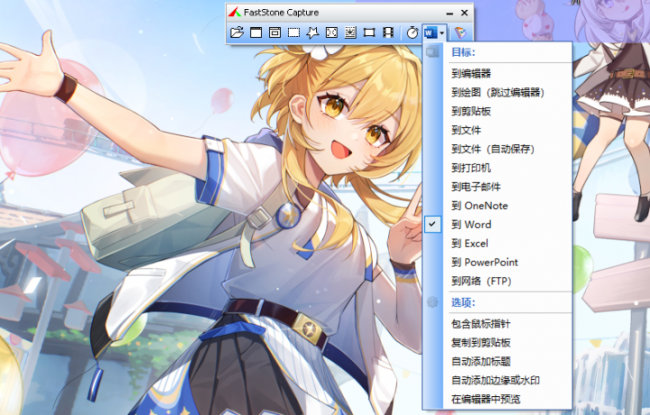This screenshot has height=415, width=650.
Task: Uncheck the selected 到 Word option
Action: pyautogui.click(x=497, y=224)
